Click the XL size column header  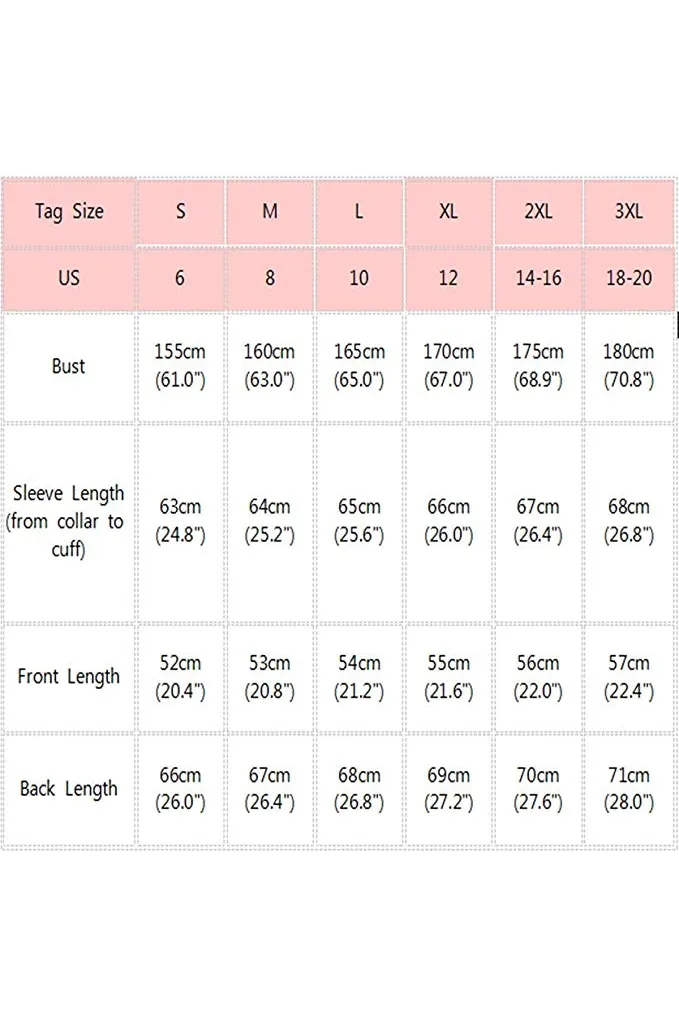[x=448, y=212]
